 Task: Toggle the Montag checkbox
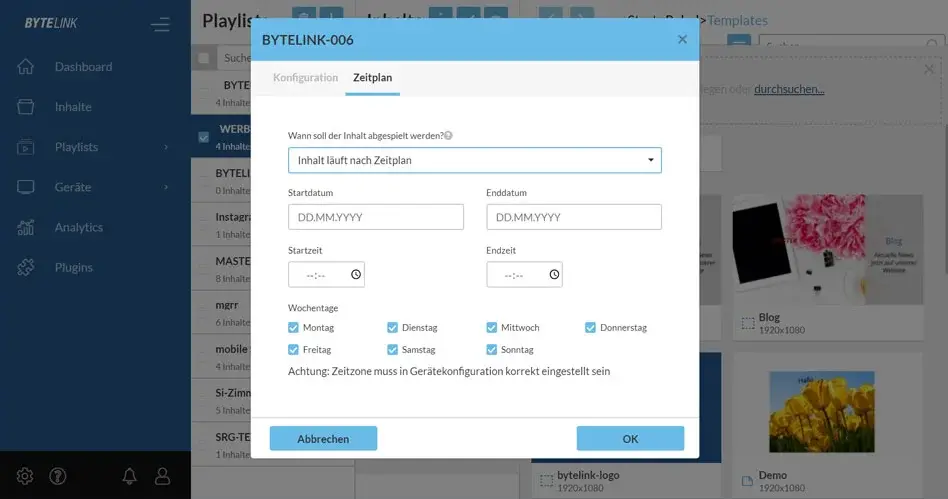pos(293,328)
